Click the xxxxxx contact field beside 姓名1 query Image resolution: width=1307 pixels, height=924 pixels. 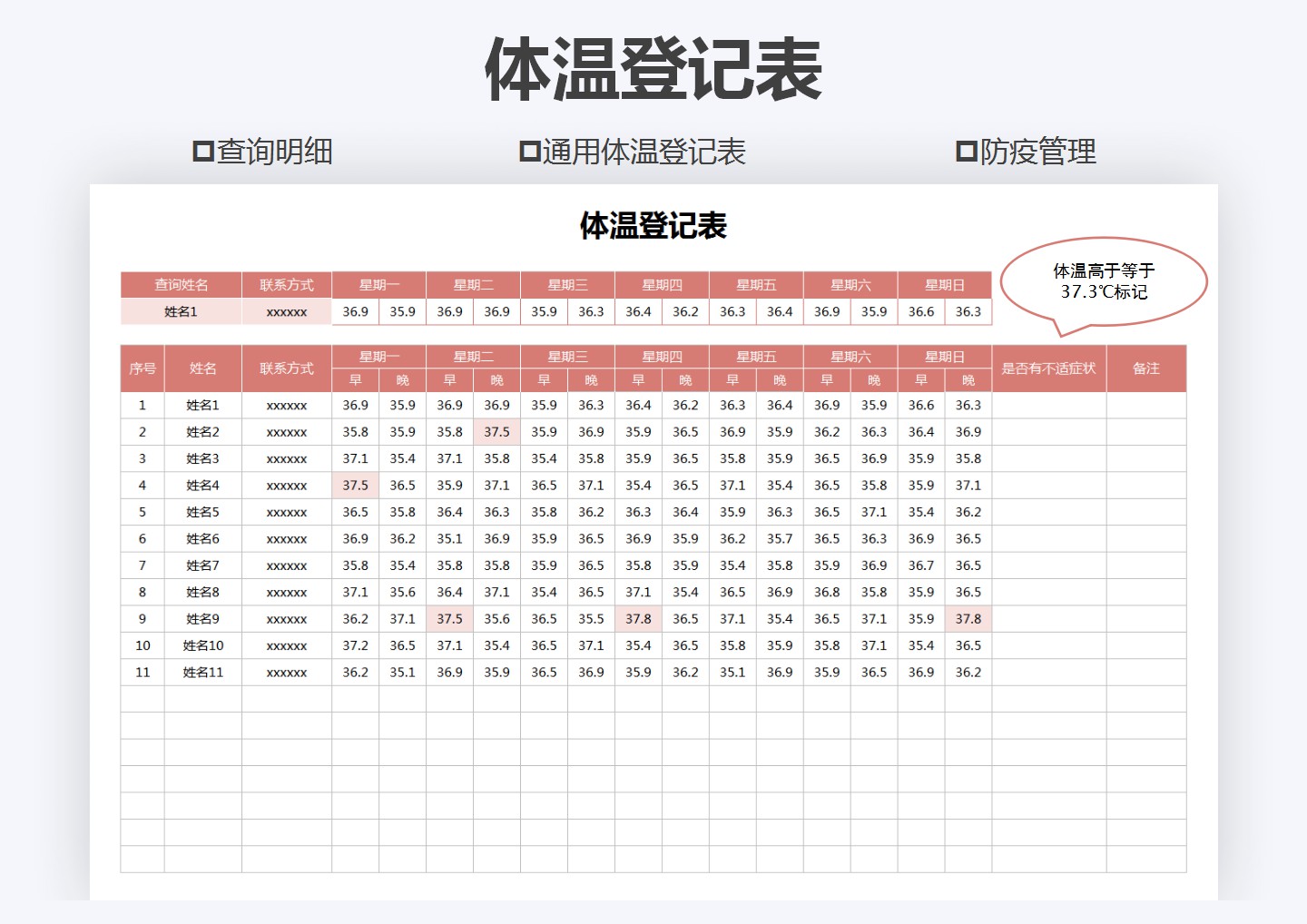pyautogui.click(x=285, y=310)
